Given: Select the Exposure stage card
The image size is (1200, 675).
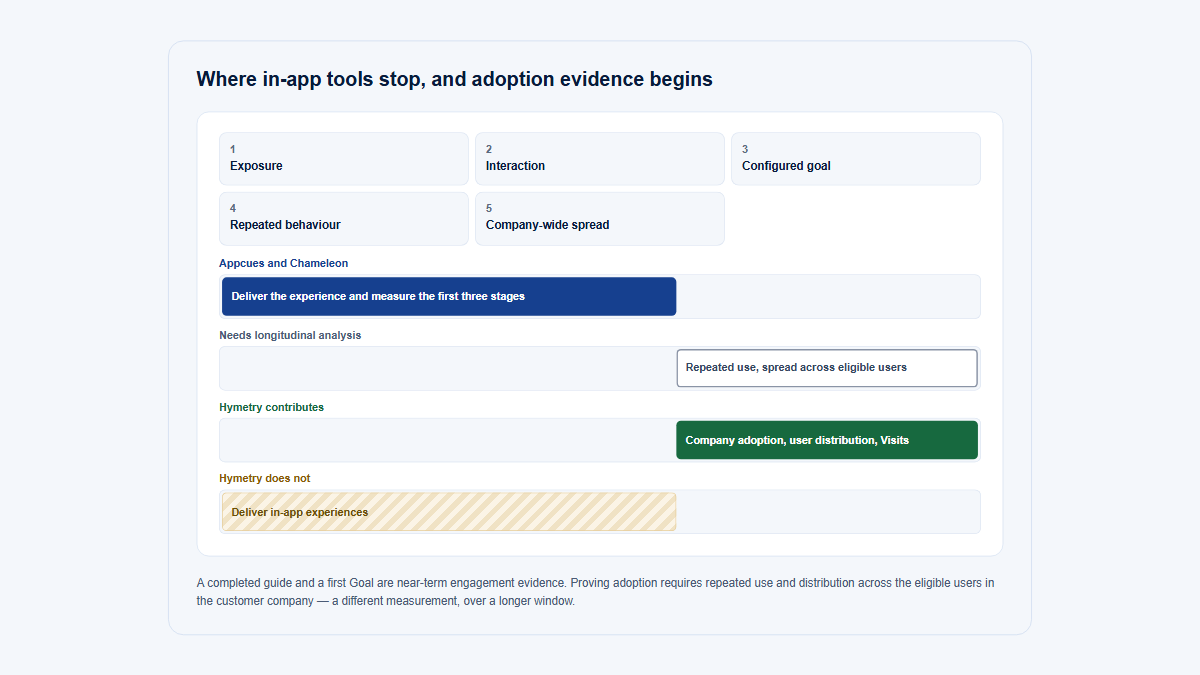Looking at the screenshot, I should click(x=344, y=158).
